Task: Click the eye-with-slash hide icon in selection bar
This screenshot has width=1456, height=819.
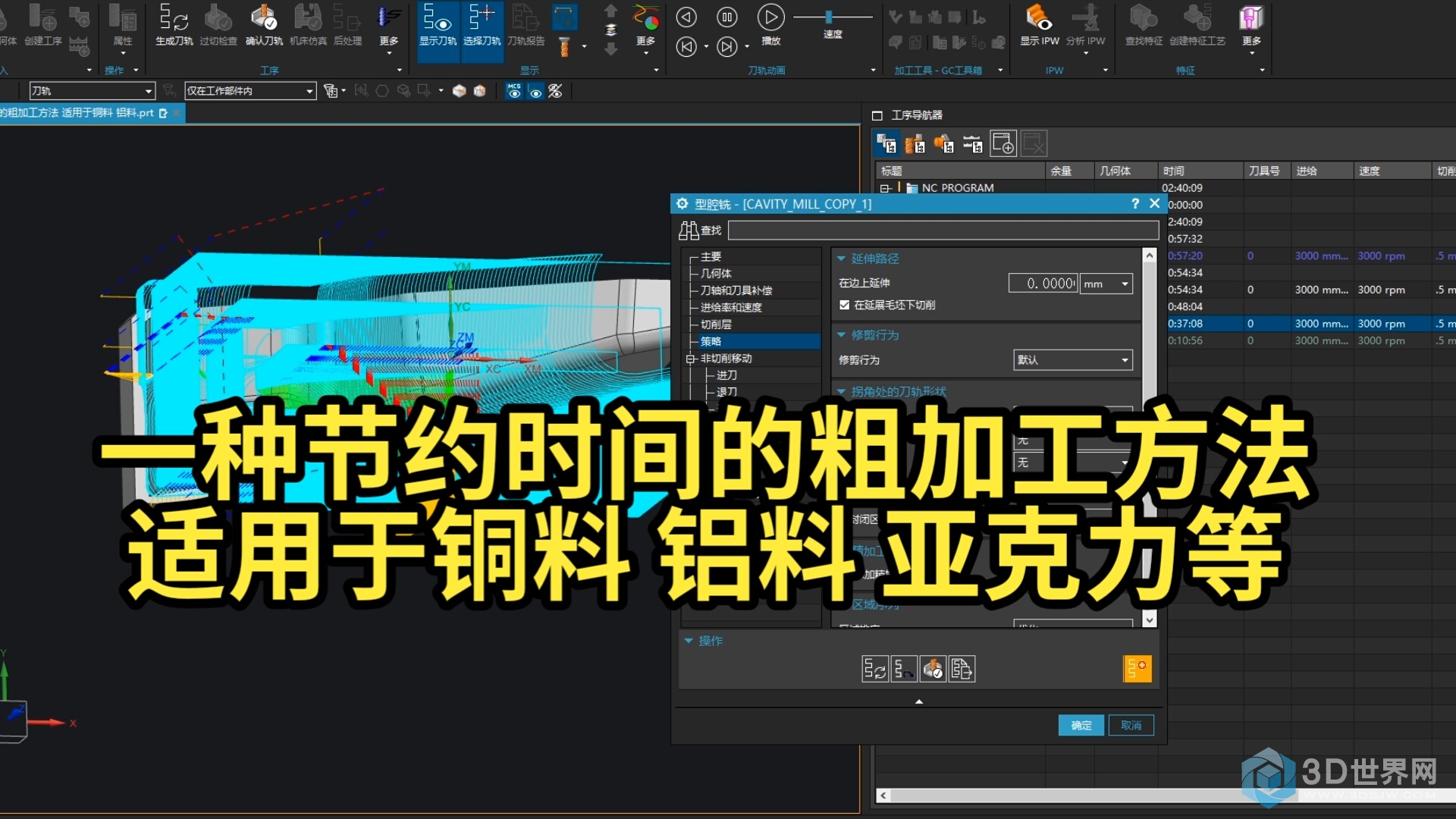Action: point(555,91)
